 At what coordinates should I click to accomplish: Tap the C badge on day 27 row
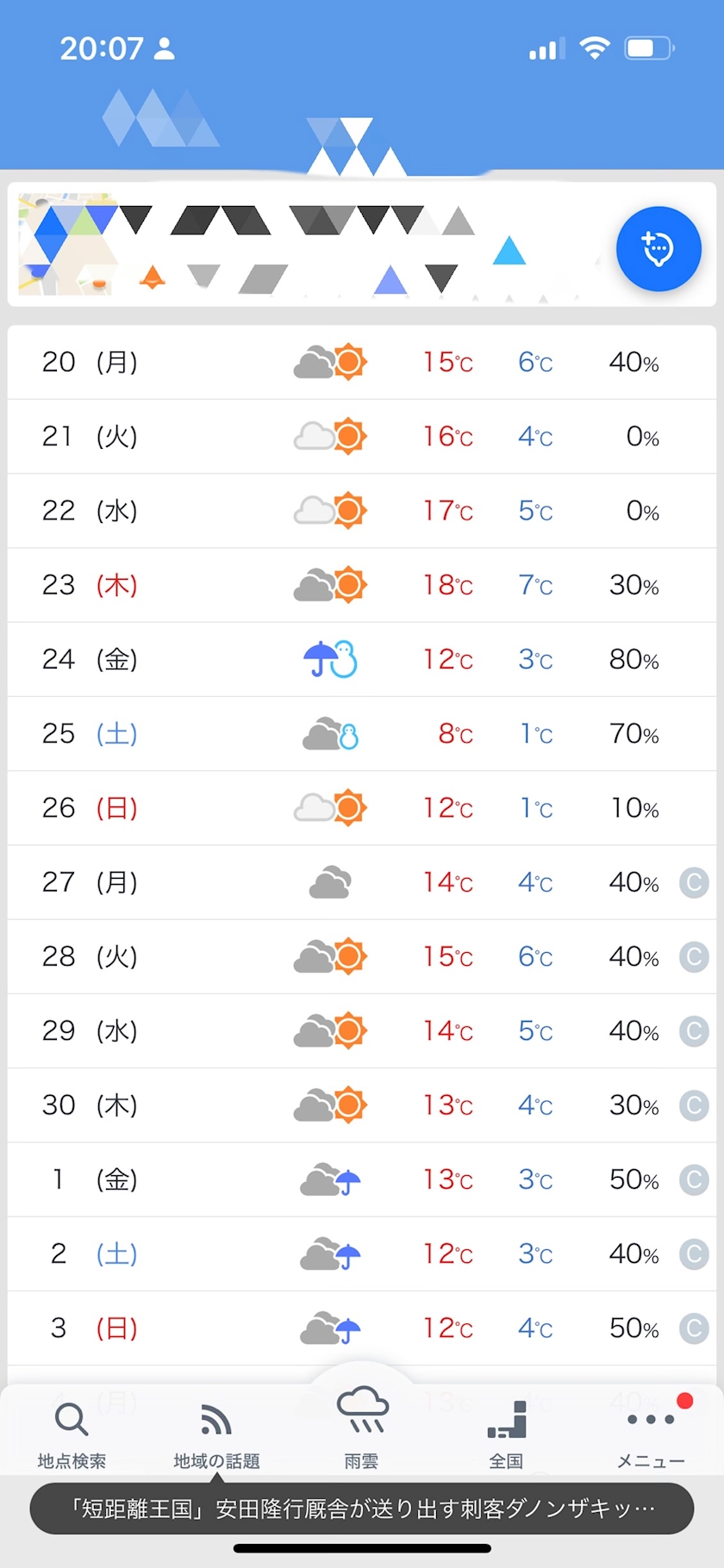[x=694, y=882]
